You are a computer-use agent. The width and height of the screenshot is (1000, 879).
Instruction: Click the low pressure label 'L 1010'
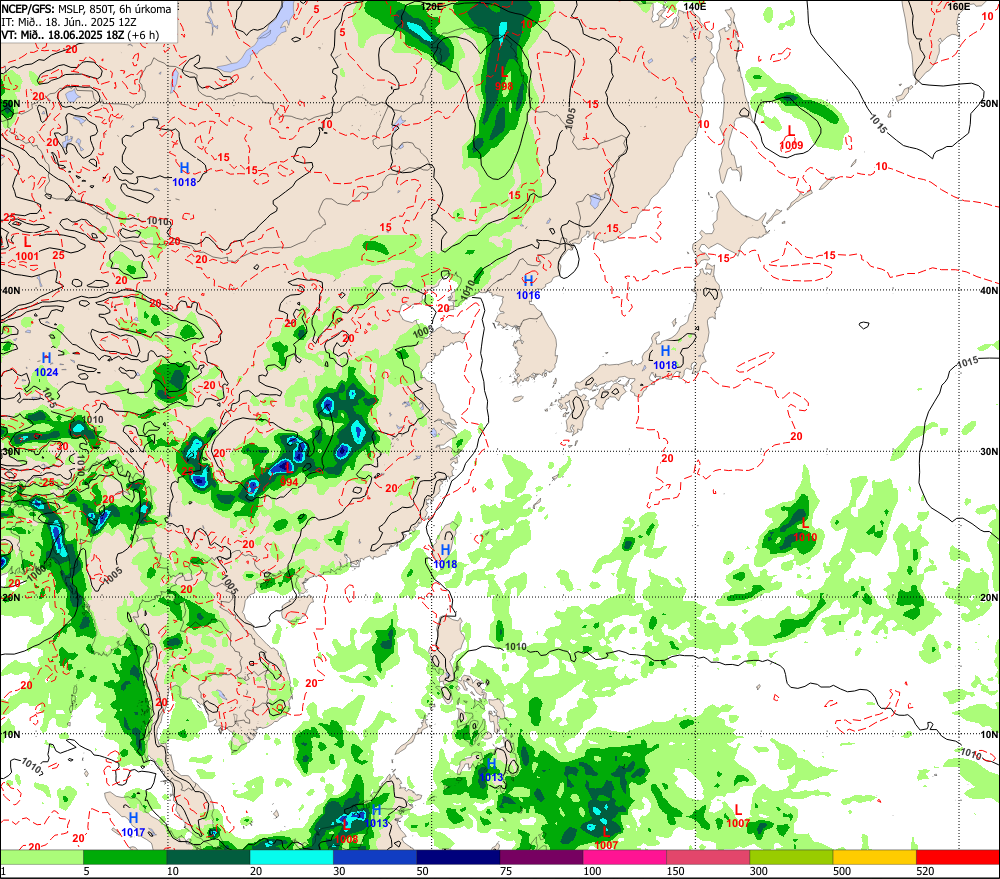805,531
